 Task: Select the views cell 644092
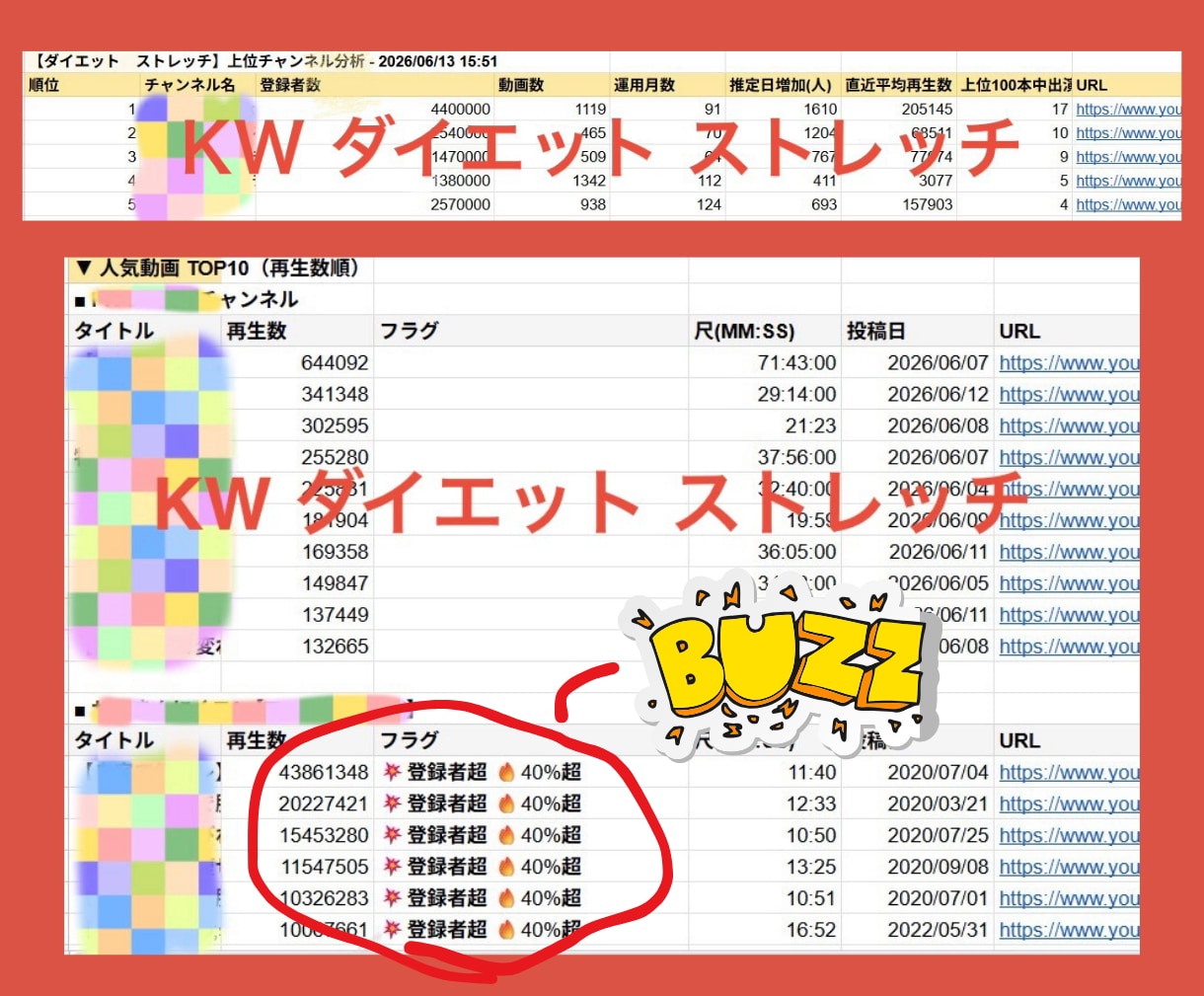pos(335,363)
